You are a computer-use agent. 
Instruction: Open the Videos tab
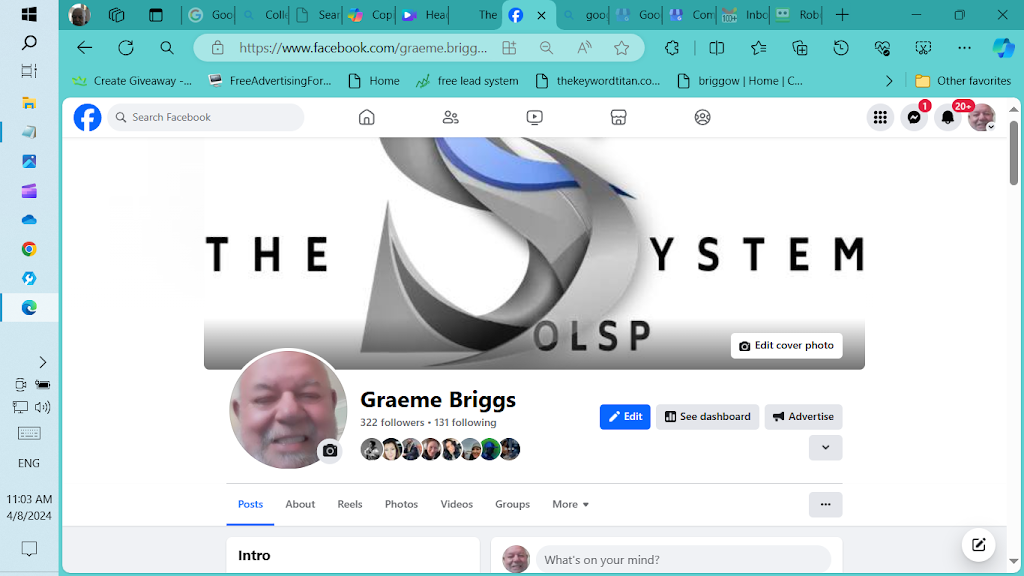[456, 504]
